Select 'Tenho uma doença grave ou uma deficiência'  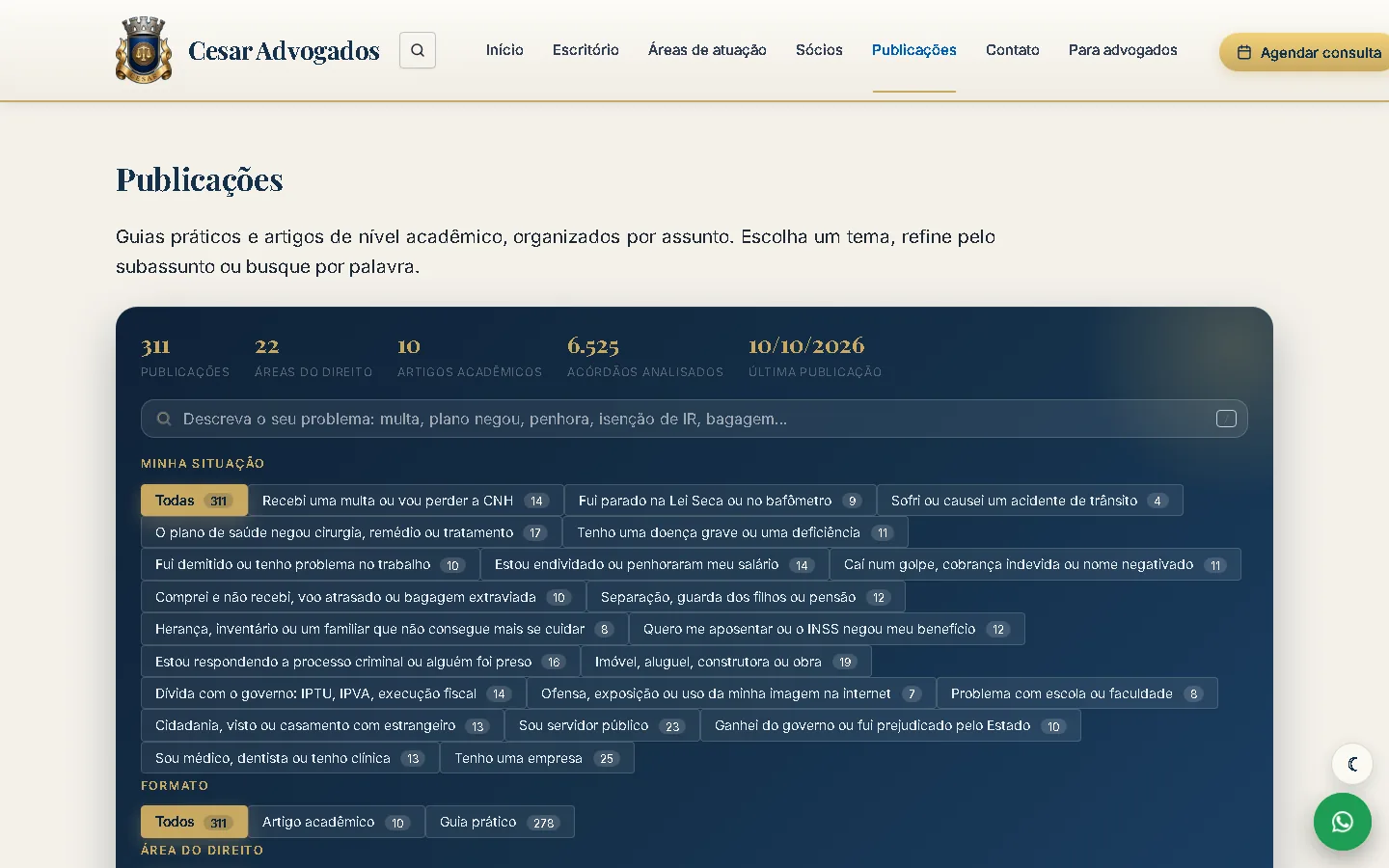735,532
